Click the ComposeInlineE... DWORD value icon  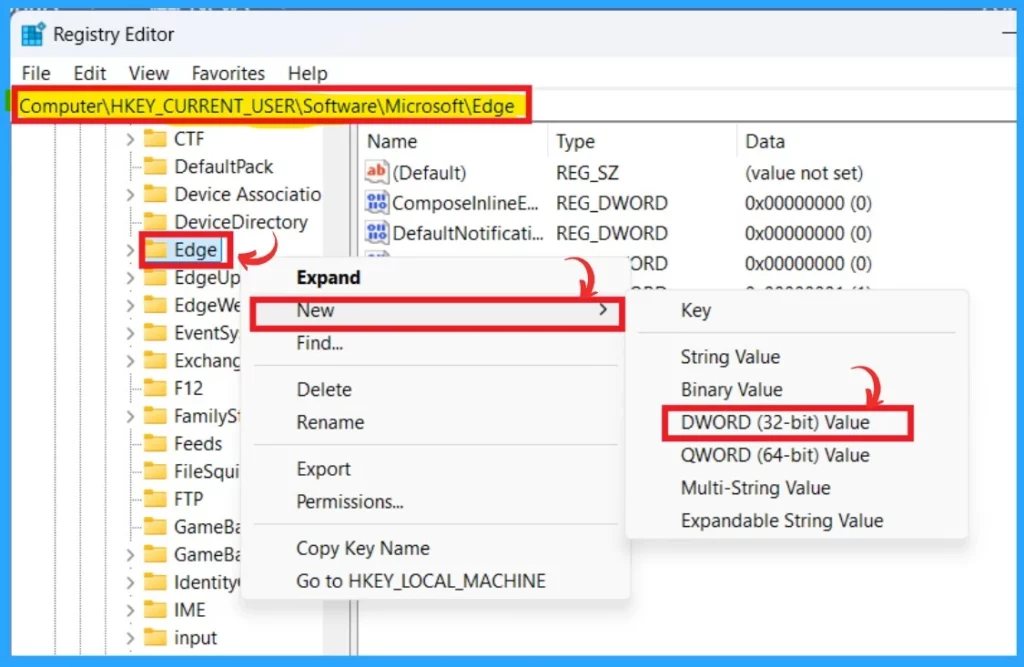coord(377,203)
